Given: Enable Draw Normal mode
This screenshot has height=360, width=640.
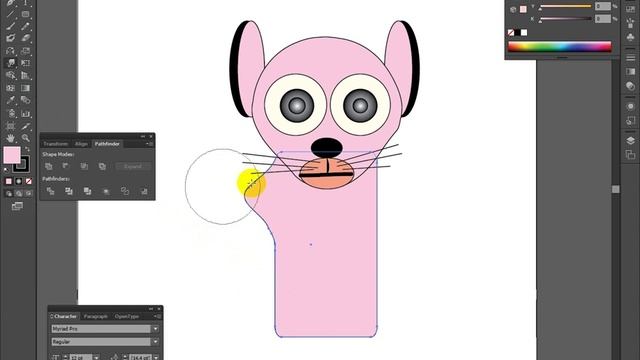Looking at the screenshot, I should 9,193.
